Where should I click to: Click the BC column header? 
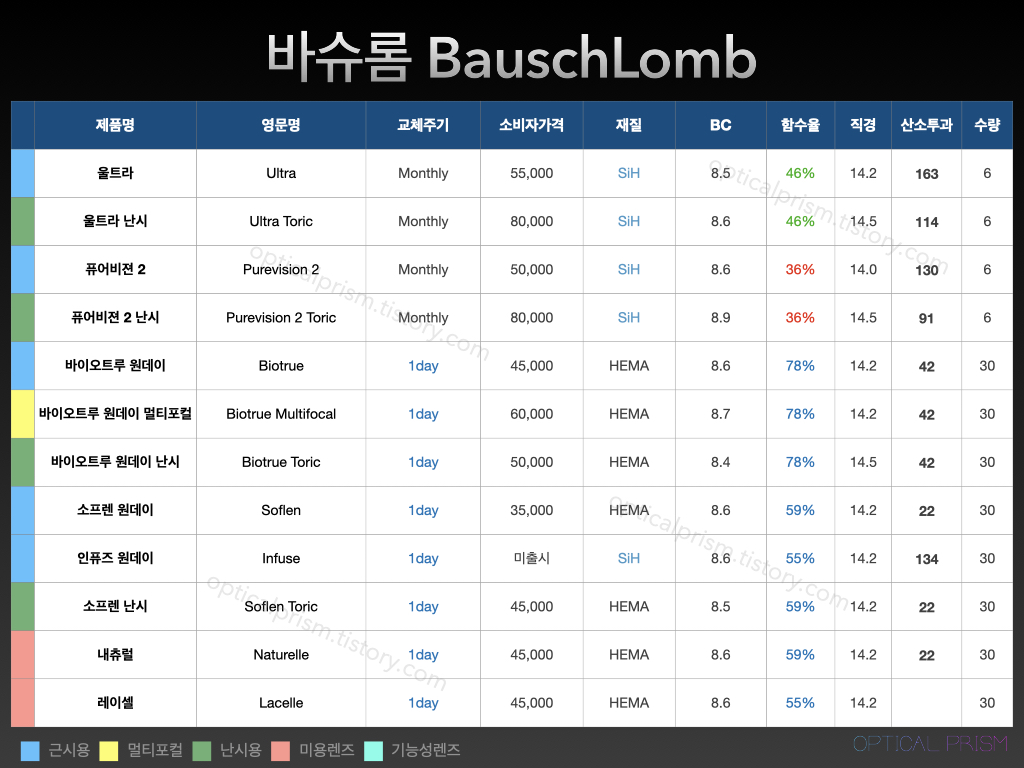tap(721, 125)
